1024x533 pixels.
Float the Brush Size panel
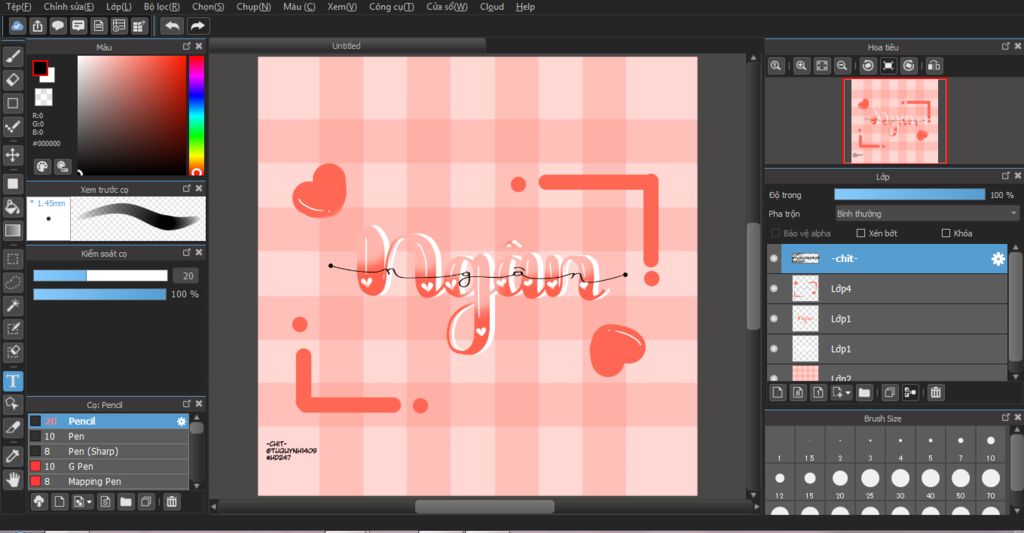click(x=1006, y=417)
